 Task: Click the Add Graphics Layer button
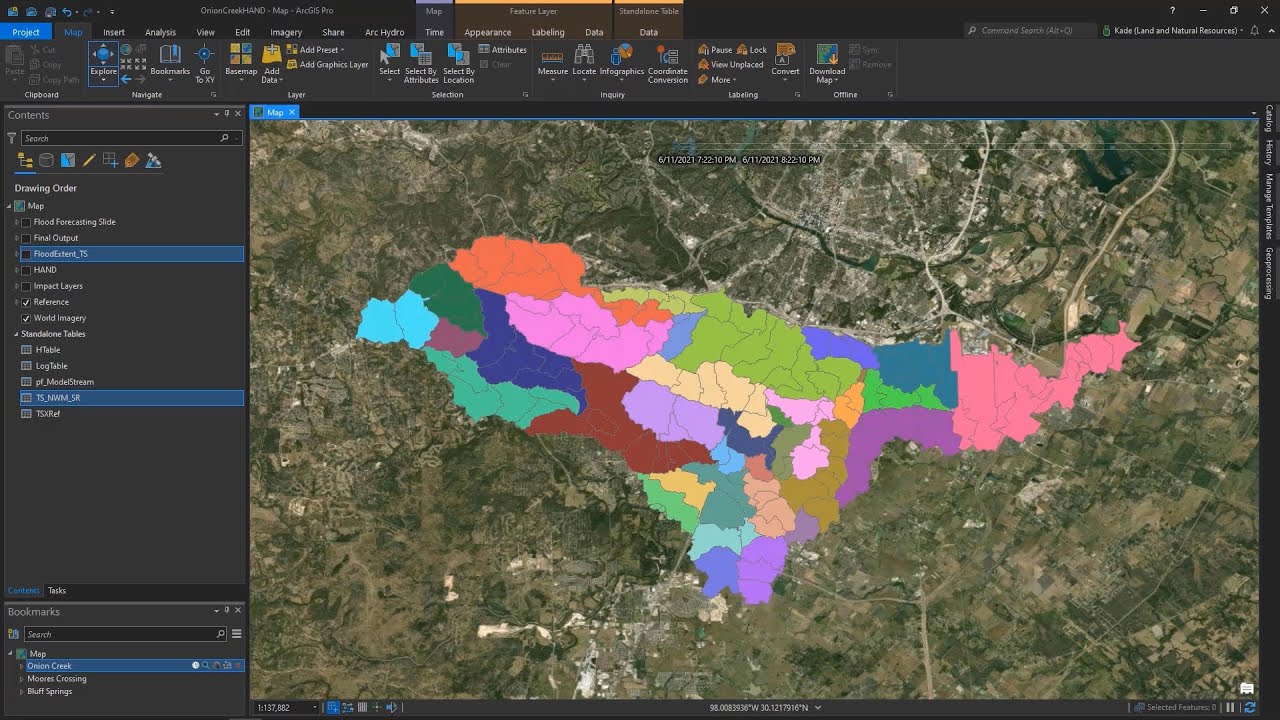click(x=327, y=64)
